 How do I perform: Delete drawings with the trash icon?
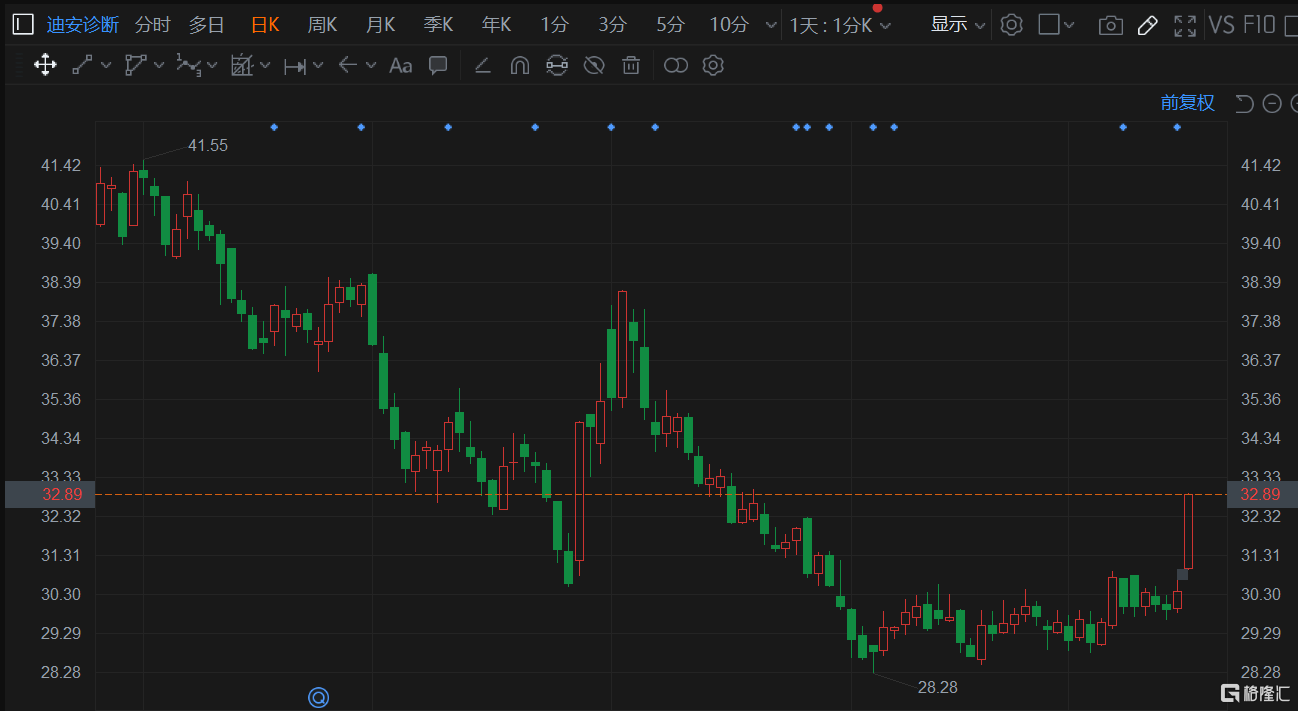click(631, 66)
